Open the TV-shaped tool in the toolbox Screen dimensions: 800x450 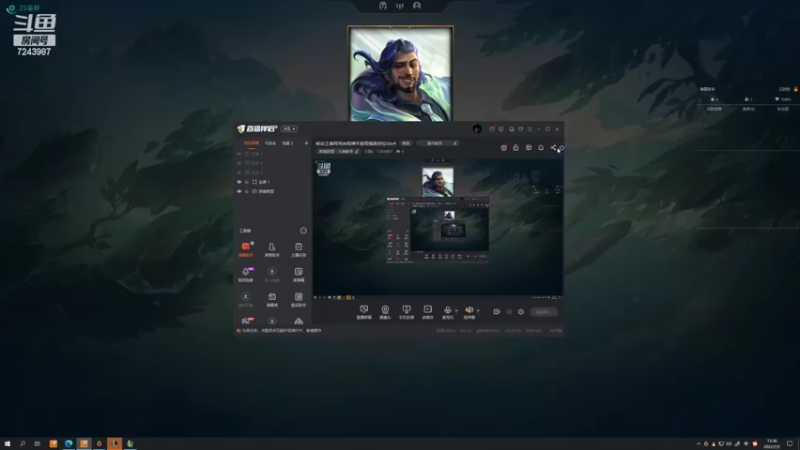[x=272, y=299]
